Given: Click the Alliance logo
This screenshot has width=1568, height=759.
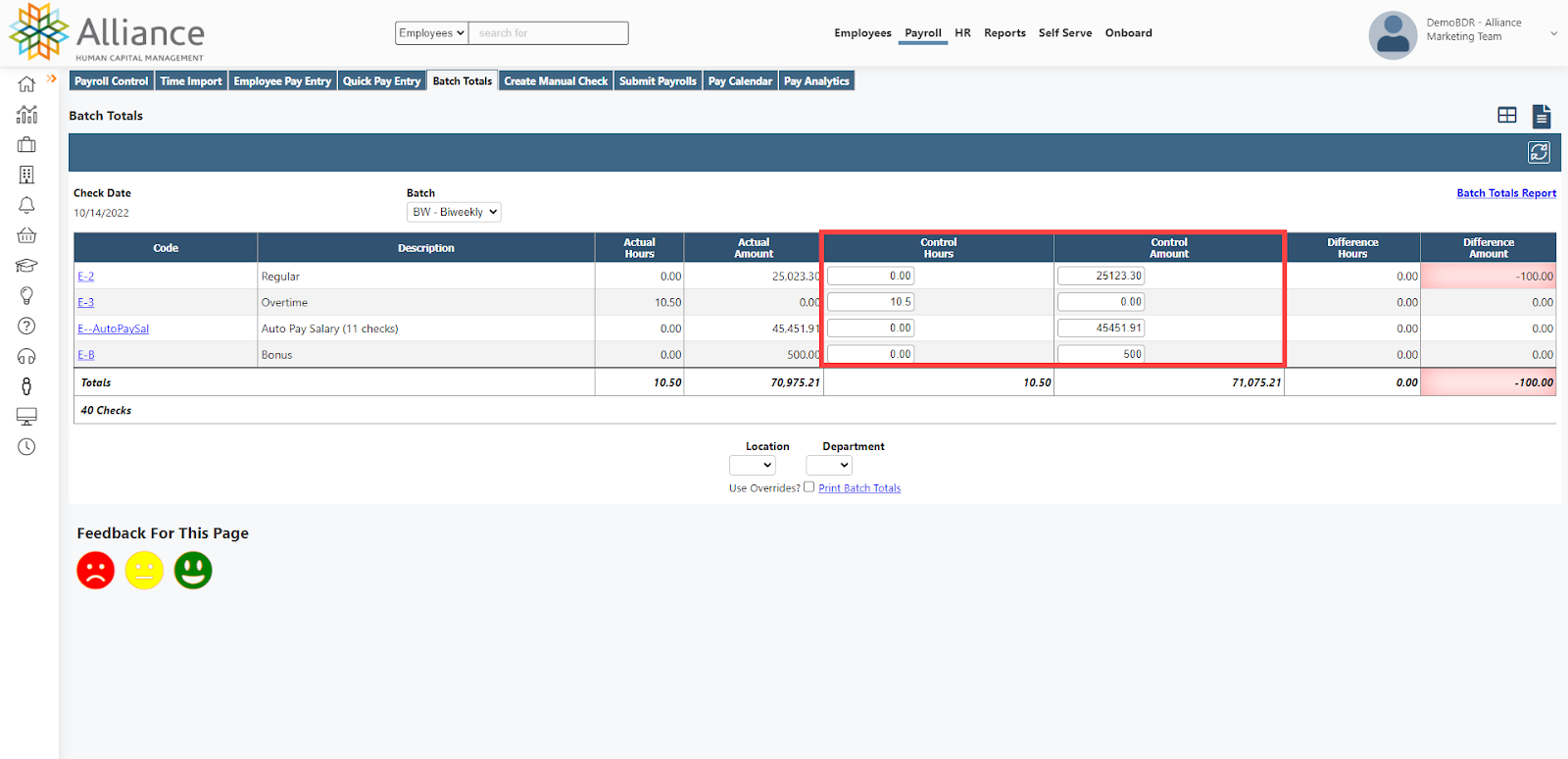Looking at the screenshot, I should click(107, 32).
